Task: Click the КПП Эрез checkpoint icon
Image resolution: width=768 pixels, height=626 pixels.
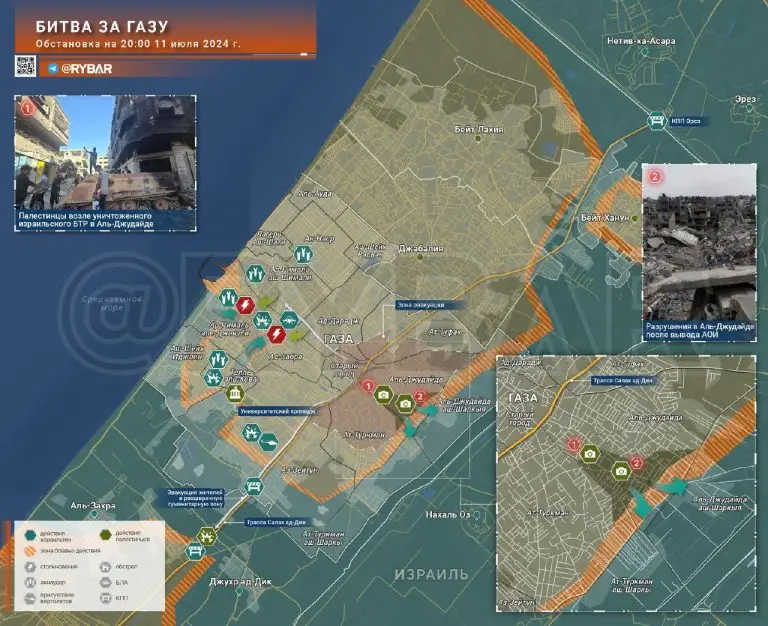Action: [657, 121]
